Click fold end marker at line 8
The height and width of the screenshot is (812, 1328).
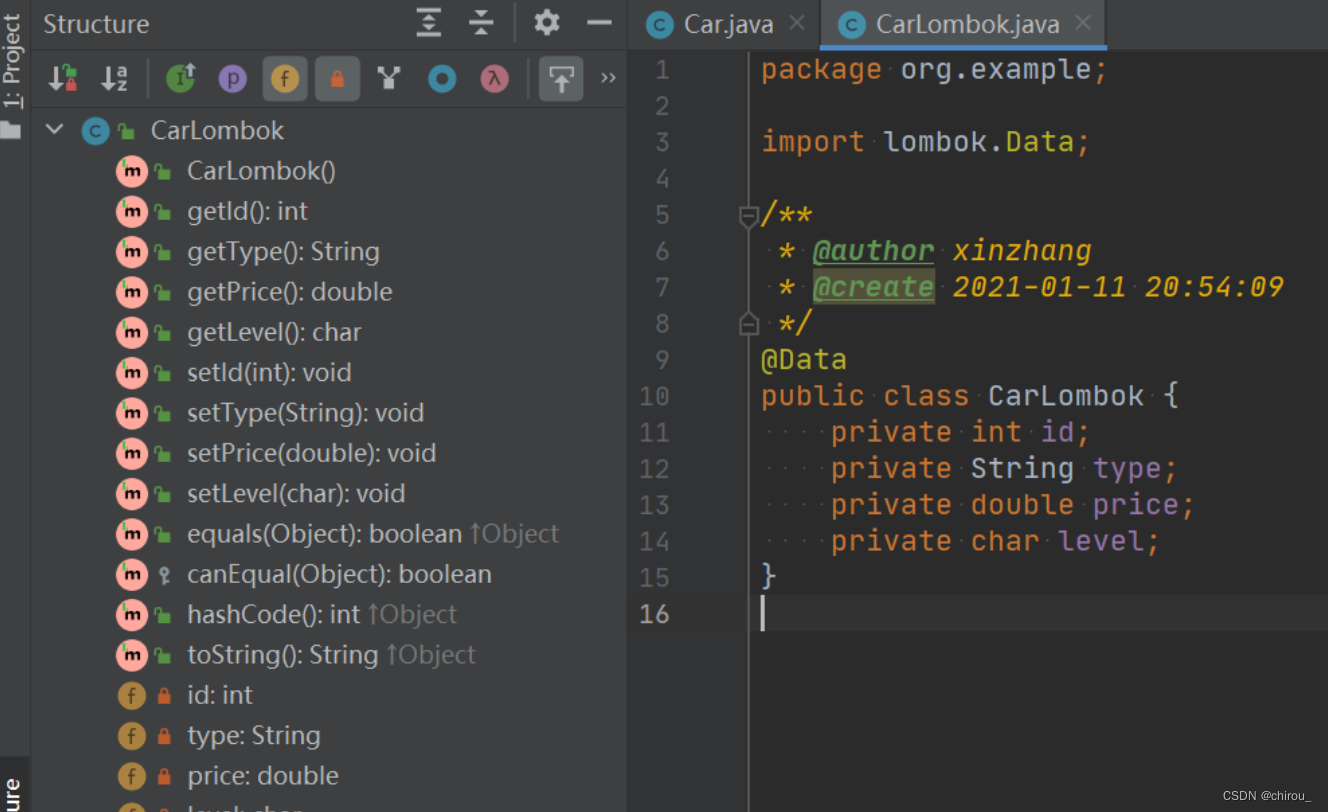point(748,323)
